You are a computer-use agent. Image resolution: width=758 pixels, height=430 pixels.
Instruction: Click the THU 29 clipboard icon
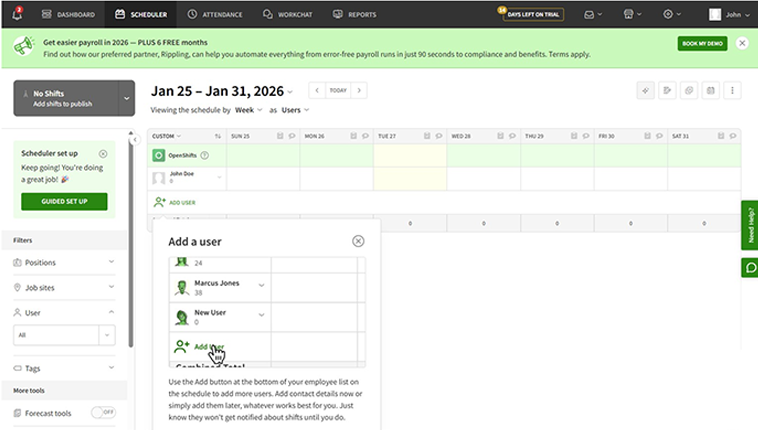574,136
